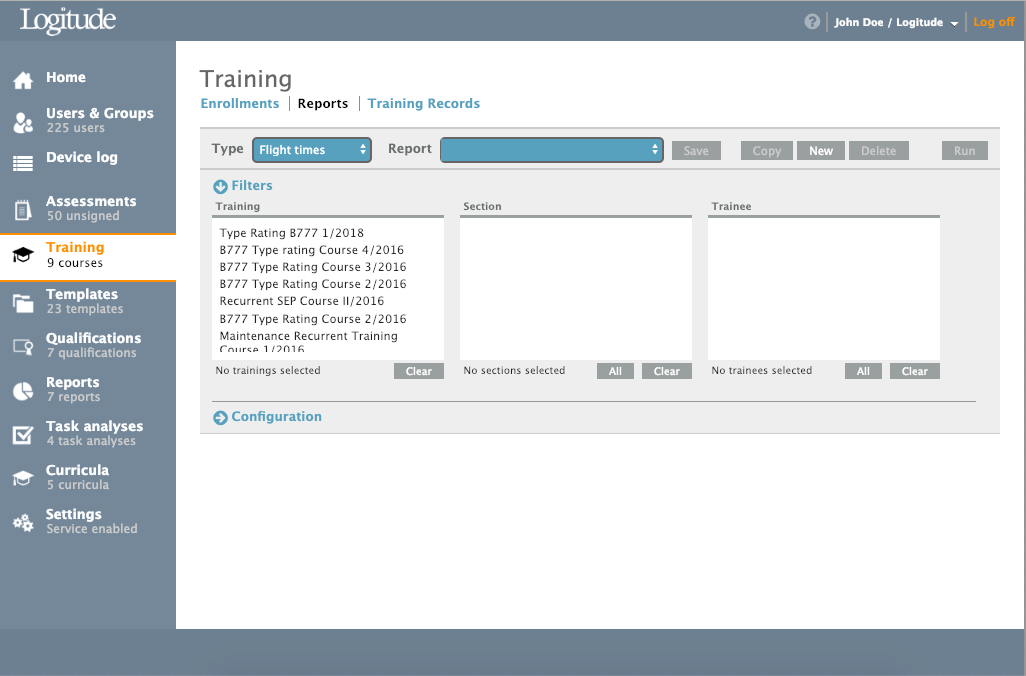Clear the selected trainings
The height and width of the screenshot is (676, 1026).
coord(419,371)
